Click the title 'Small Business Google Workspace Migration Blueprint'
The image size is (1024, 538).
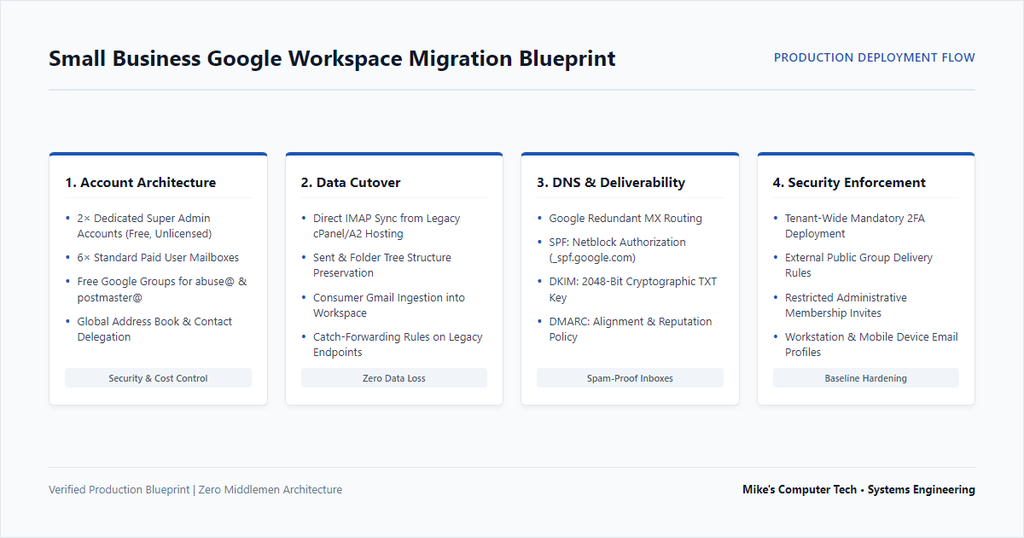click(x=332, y=59)
